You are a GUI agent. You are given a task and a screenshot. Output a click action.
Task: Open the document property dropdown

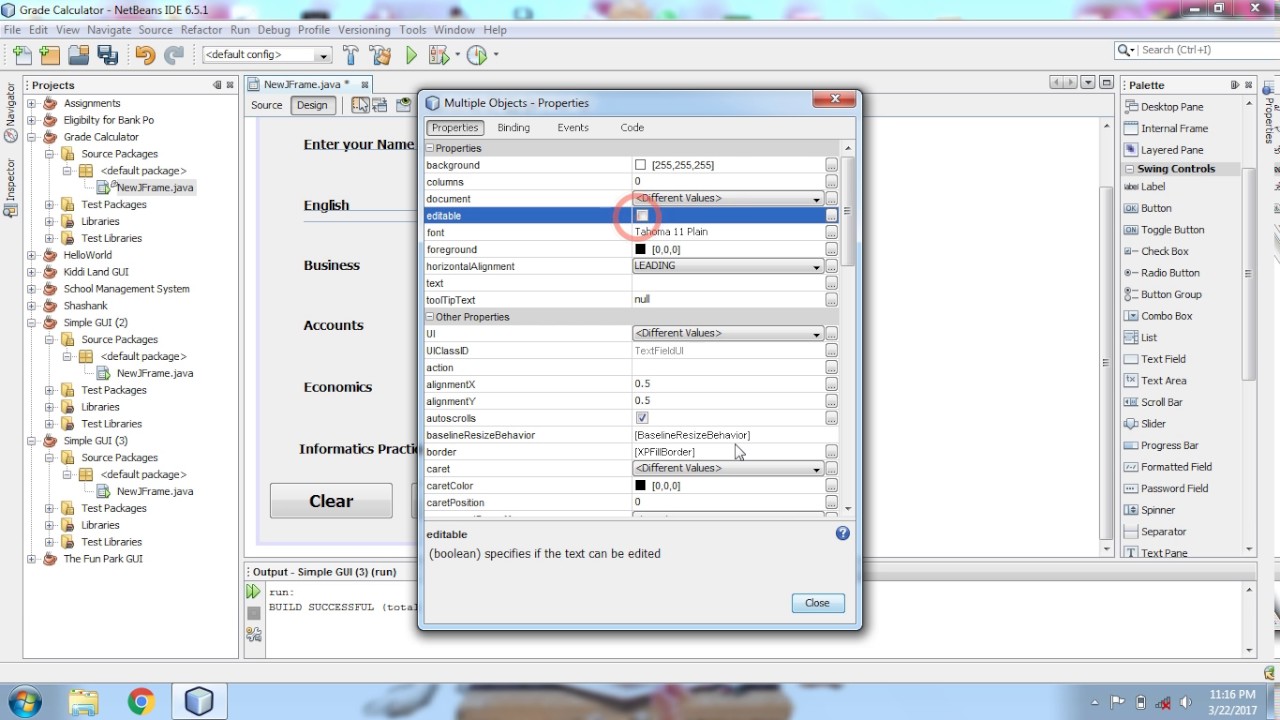tap(817, 199)
